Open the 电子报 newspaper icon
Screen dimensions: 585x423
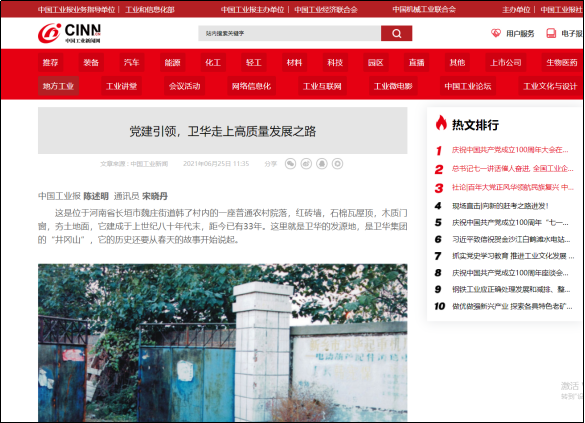point(551,34)
